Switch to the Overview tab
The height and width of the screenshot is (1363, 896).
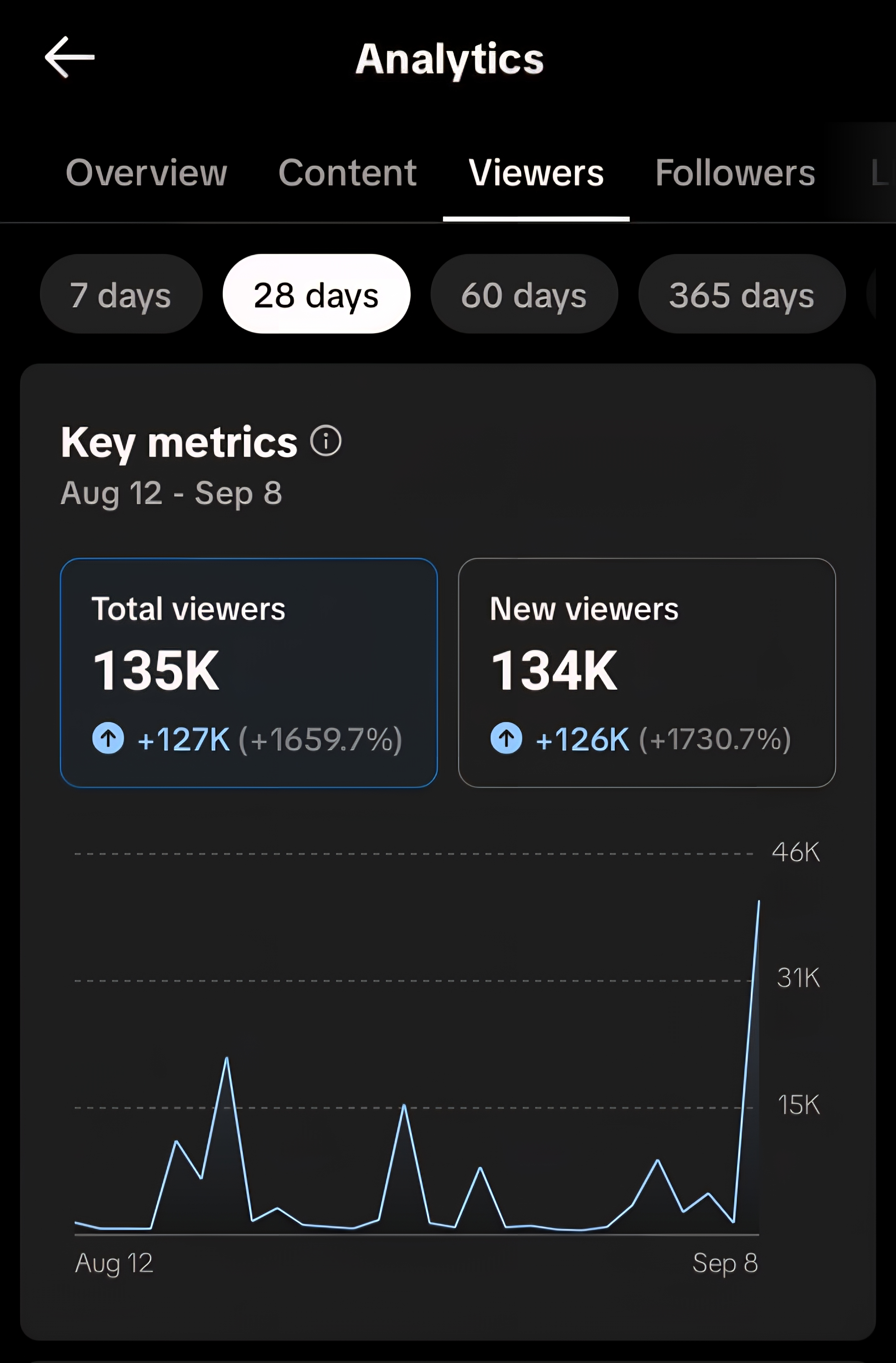coord(147,172)
